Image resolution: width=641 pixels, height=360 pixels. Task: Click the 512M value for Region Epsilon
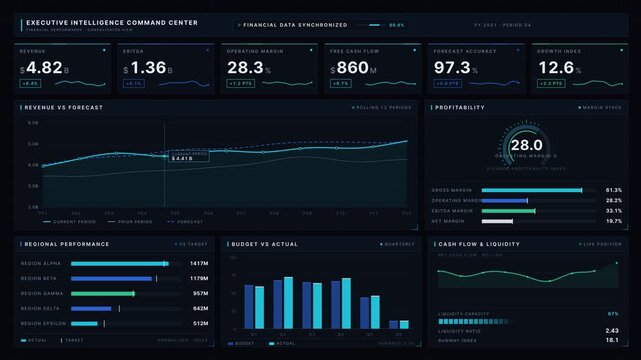point(200,324)
